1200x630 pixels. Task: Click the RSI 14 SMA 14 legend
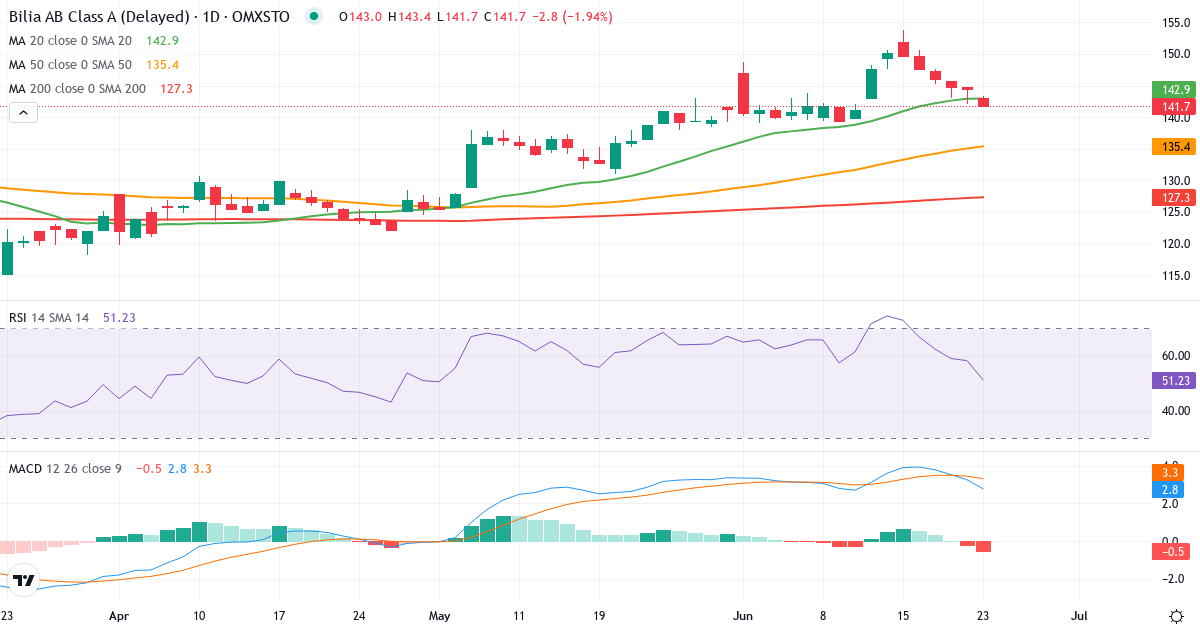click(x=49, y=318)
